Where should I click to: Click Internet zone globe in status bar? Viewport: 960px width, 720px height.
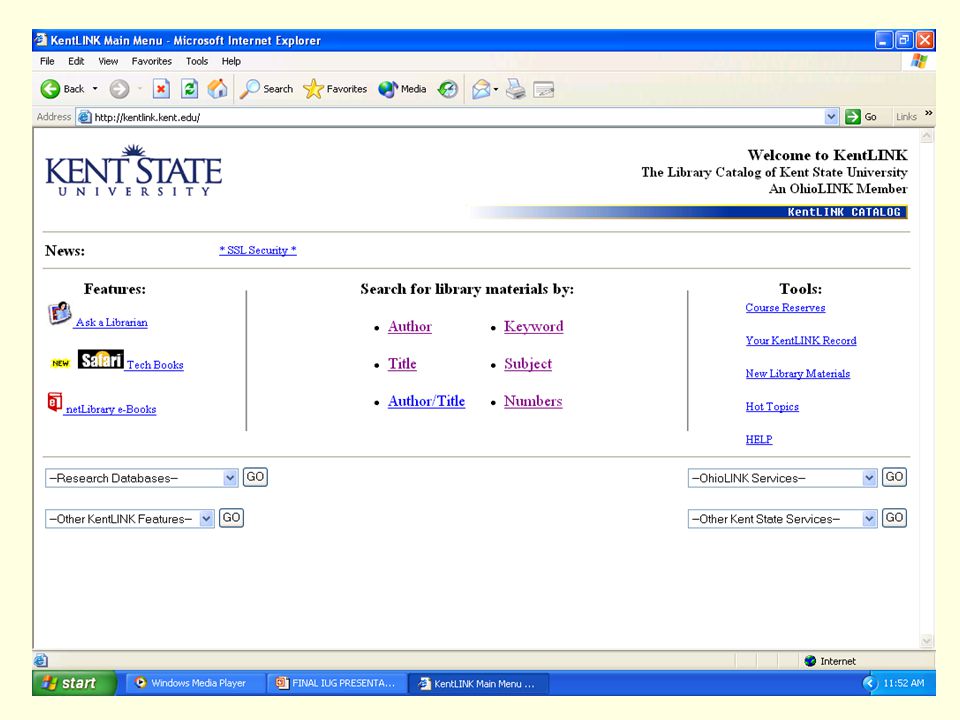point(810,661)
